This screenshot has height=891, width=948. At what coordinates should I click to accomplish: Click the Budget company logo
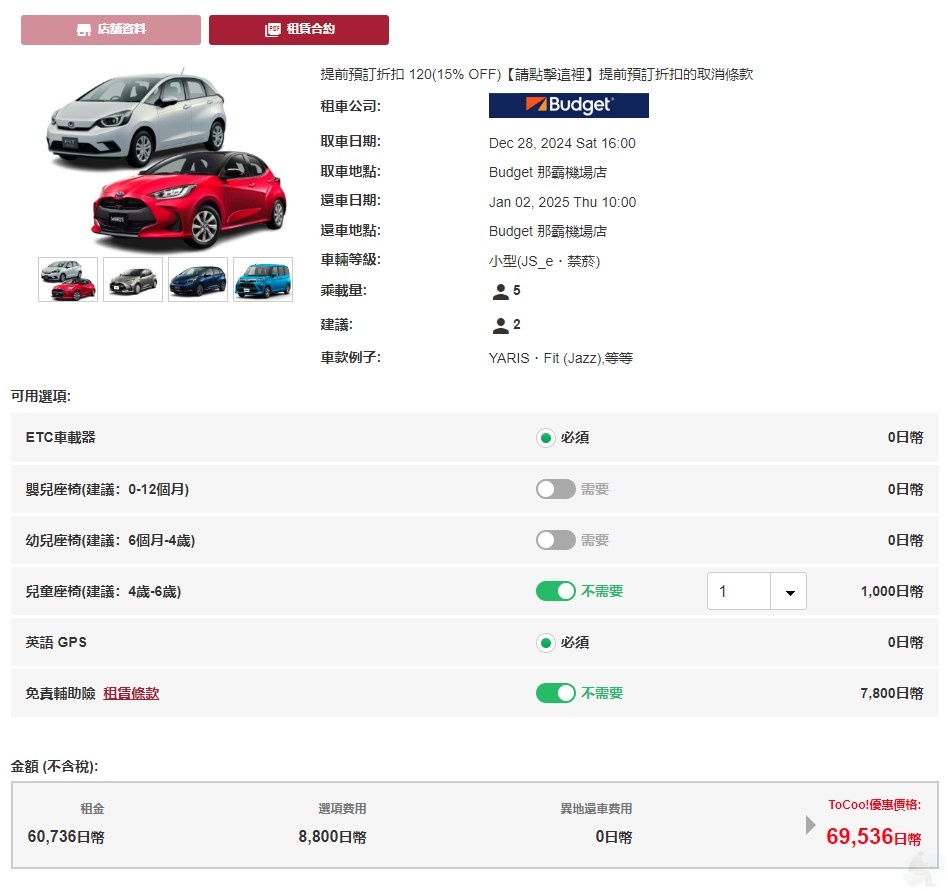[568, 105]
